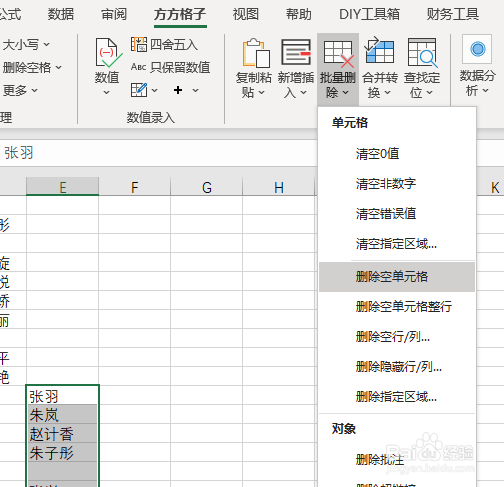The height and width of the screenshot is (487, 504).
Task: Expand the 数据分析 dropdown label
Action: point(477,83)
